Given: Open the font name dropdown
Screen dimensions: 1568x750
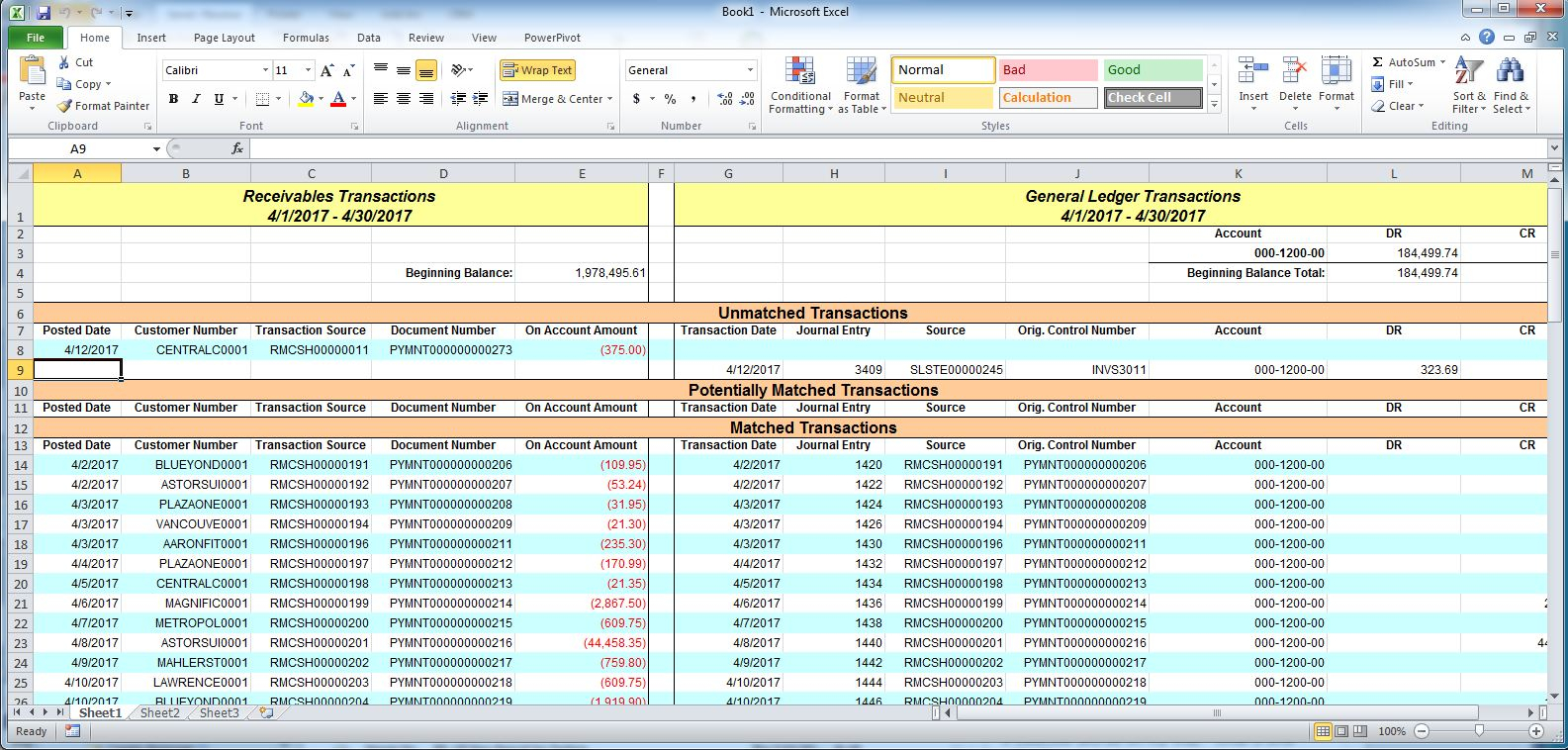Looking at the screenshot, I should (265, 70).
